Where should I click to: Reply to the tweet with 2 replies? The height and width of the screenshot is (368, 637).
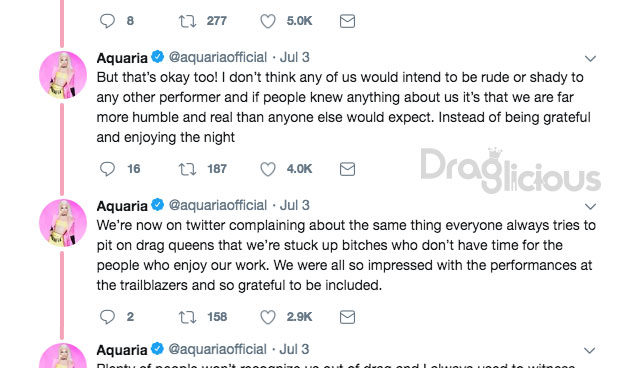click(x=107, y=317)
